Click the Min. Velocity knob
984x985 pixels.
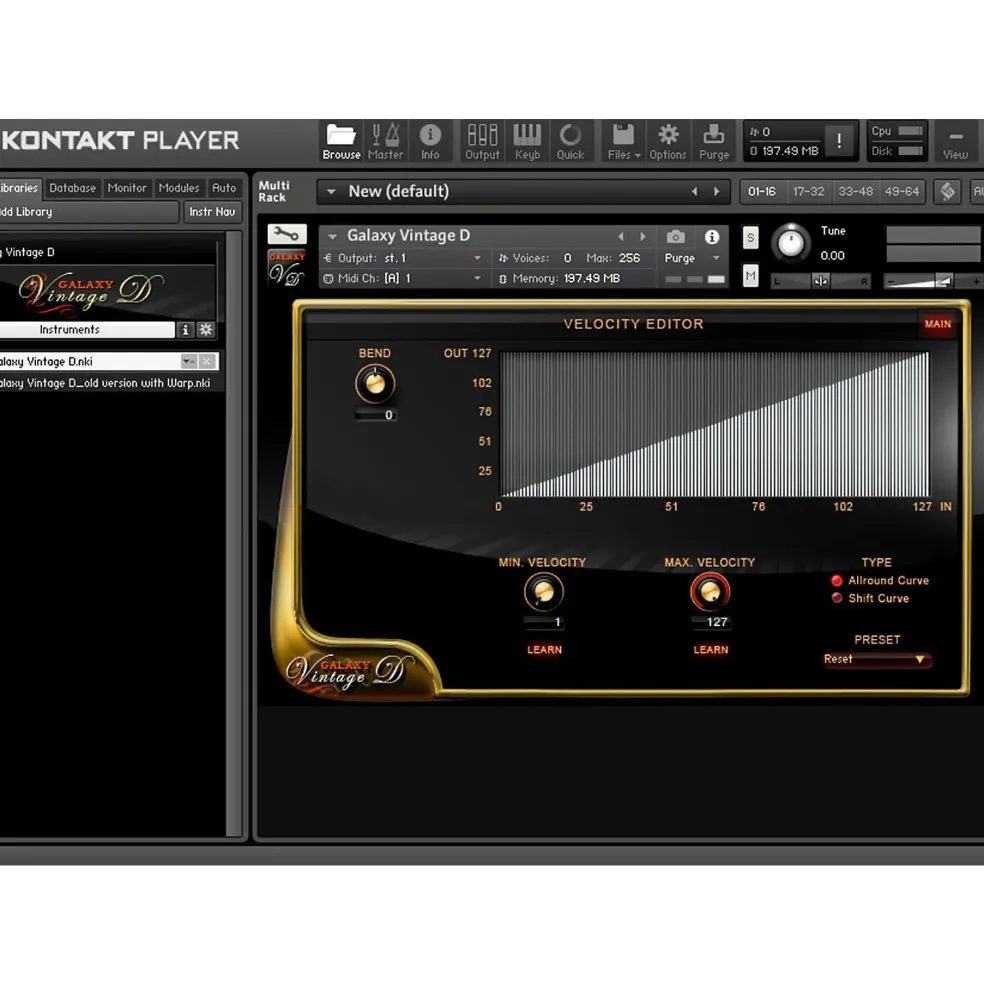pyautogui.click(x=544, y=592)
